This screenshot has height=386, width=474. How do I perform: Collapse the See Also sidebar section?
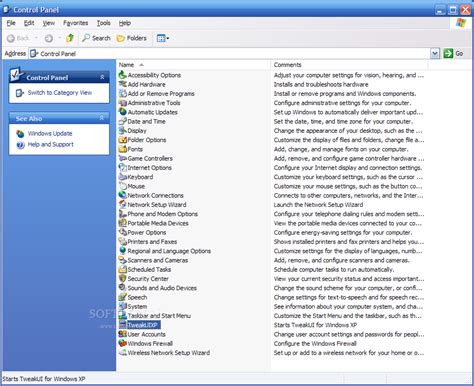click(102, 118)
